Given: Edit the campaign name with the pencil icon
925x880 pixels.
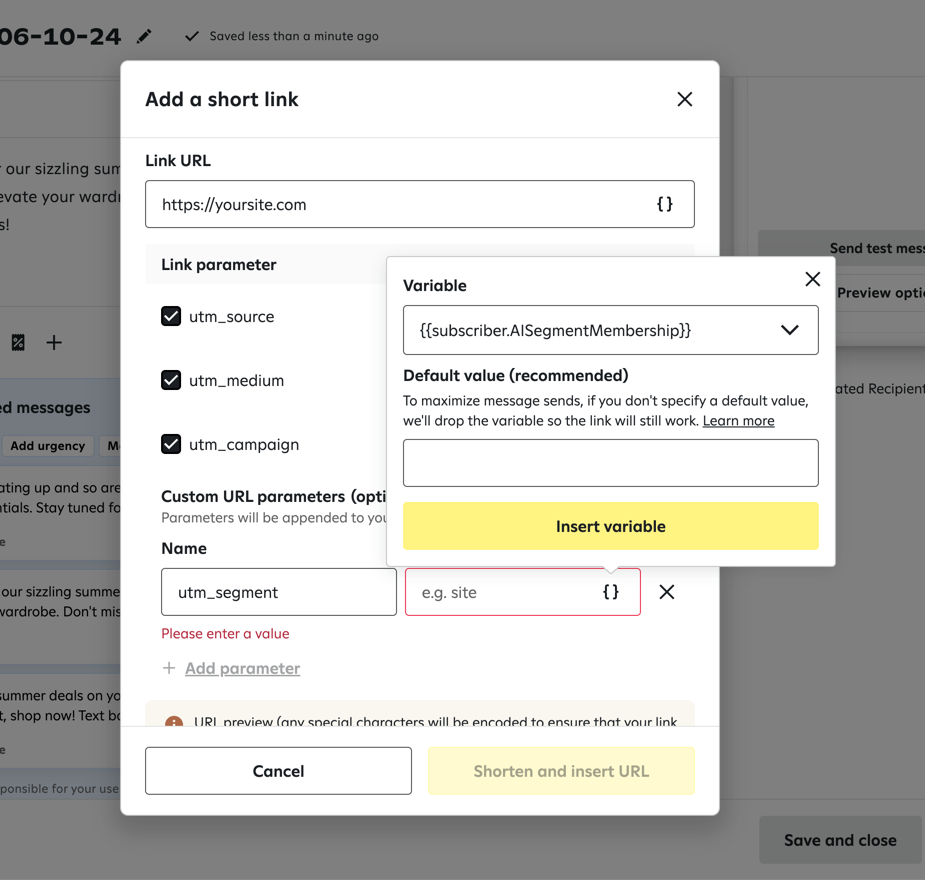Looking at the screenshot, I should pos(143,36).
